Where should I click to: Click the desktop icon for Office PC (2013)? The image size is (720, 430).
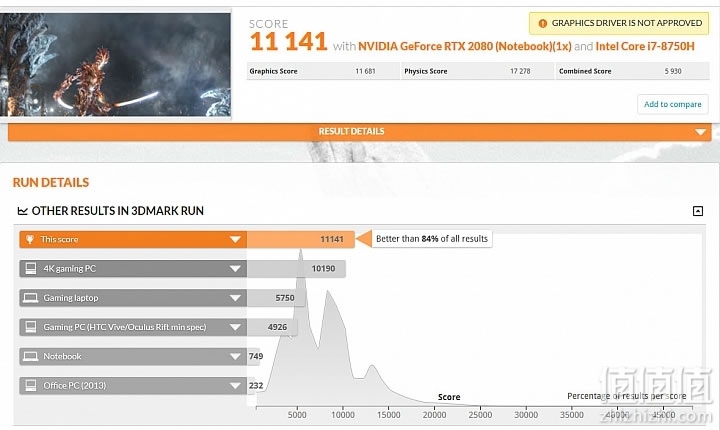tap(31, 385)
